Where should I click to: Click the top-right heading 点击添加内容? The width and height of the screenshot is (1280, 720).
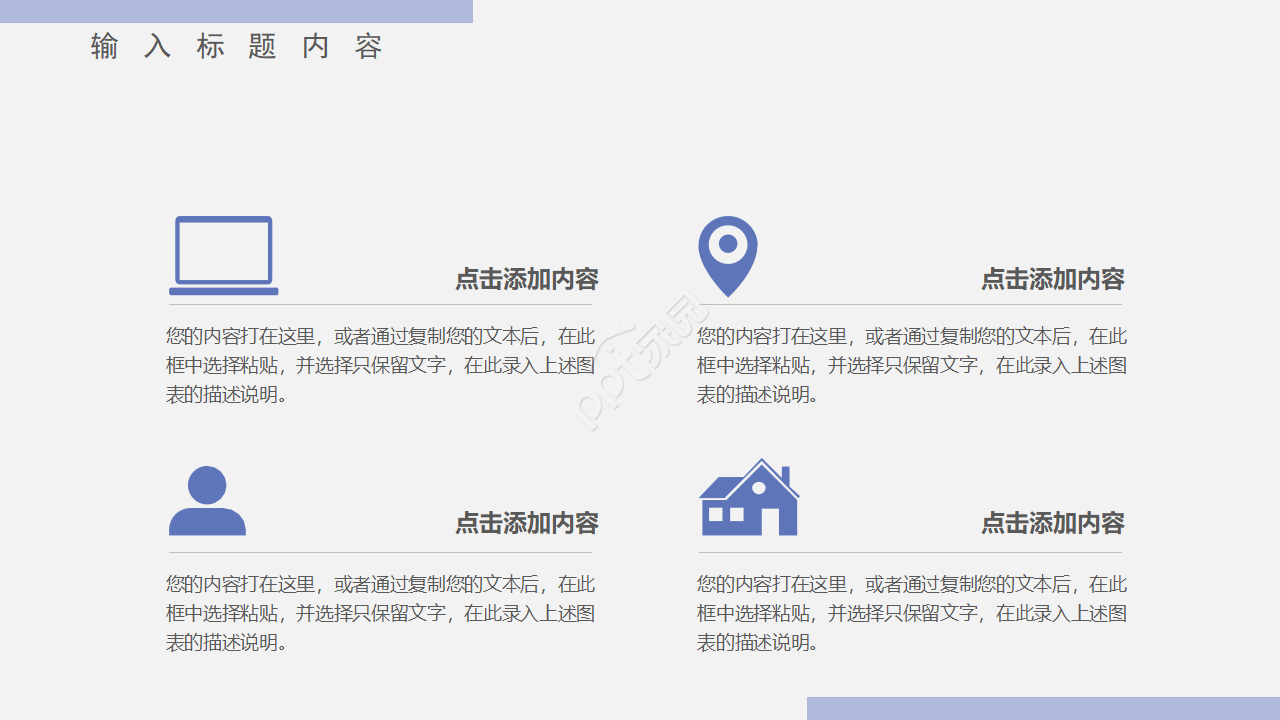click(1052, 280)
